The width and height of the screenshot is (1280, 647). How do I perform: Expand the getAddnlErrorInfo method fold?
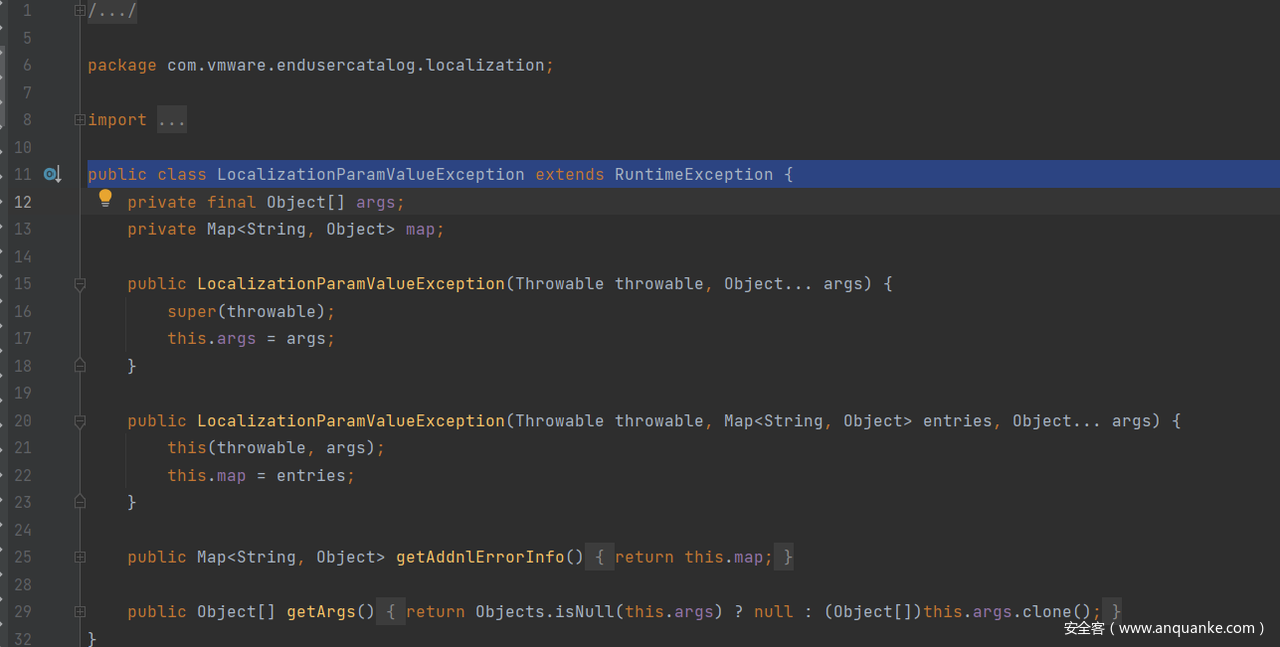click(80, 557)
